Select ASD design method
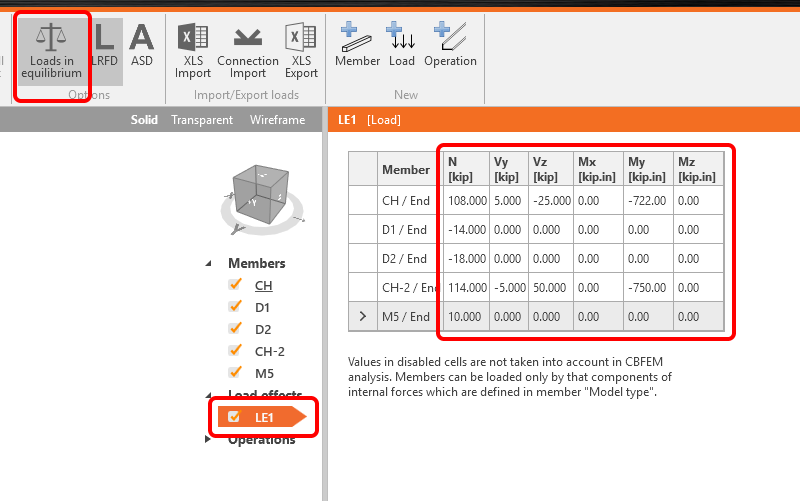Screen dimensions: 800x501 coord(141,46)
